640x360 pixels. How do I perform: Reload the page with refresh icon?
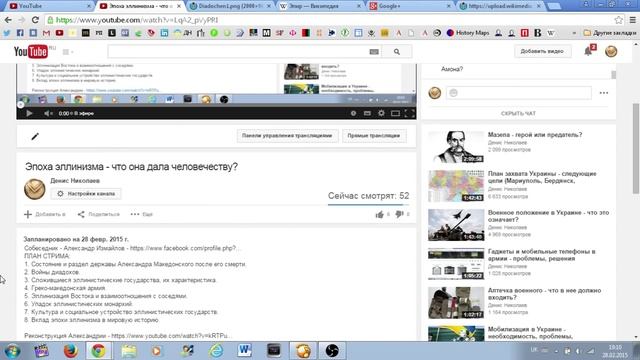click(35, 20)
